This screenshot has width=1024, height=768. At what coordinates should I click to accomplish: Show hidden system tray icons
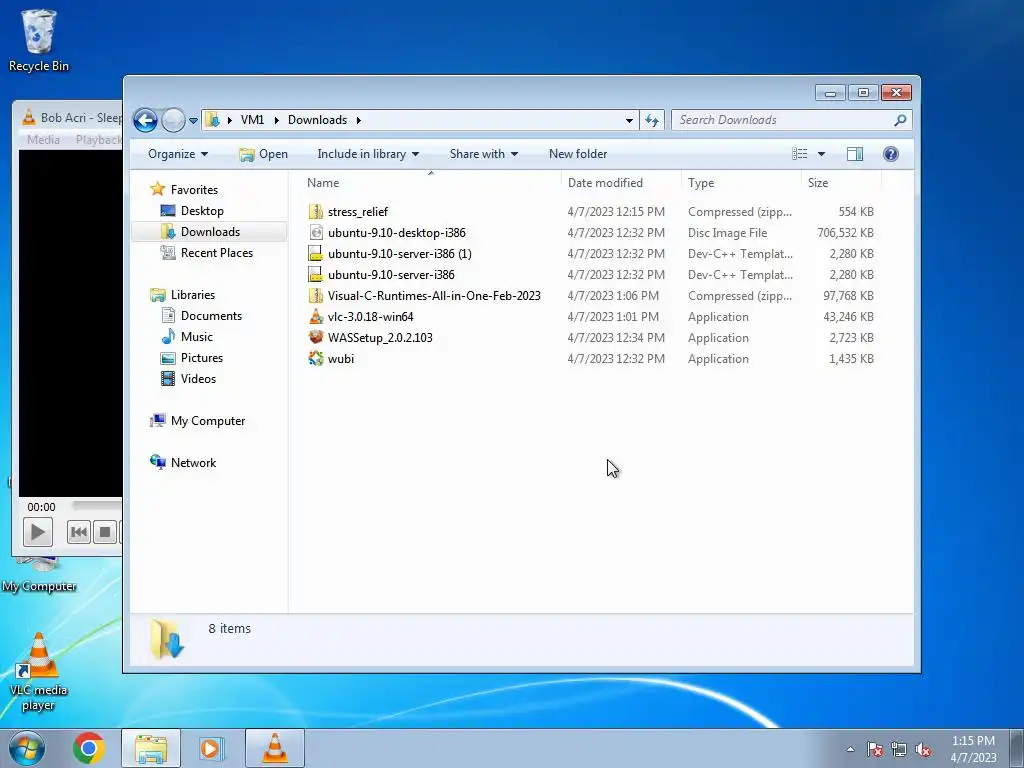tap(850, 749)
